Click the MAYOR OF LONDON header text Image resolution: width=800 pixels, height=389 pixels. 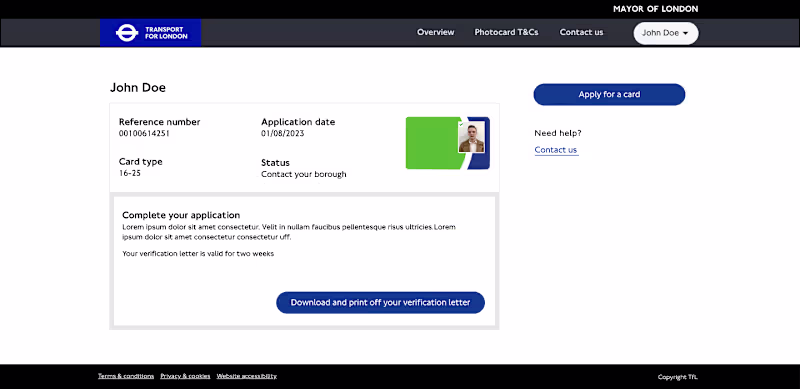[x=655, y=9]
